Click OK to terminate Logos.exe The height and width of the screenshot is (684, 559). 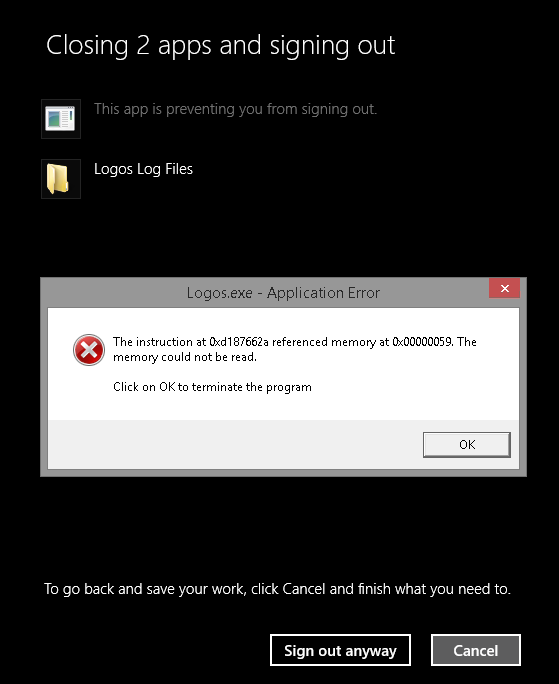tap(466, 445)
